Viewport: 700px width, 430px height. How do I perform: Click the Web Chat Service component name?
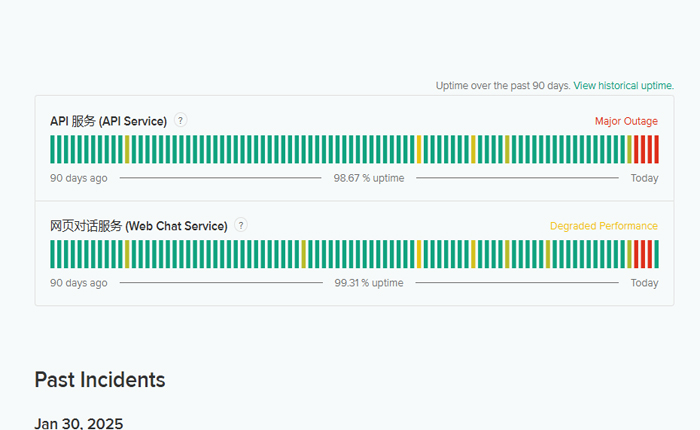(138, 226)
